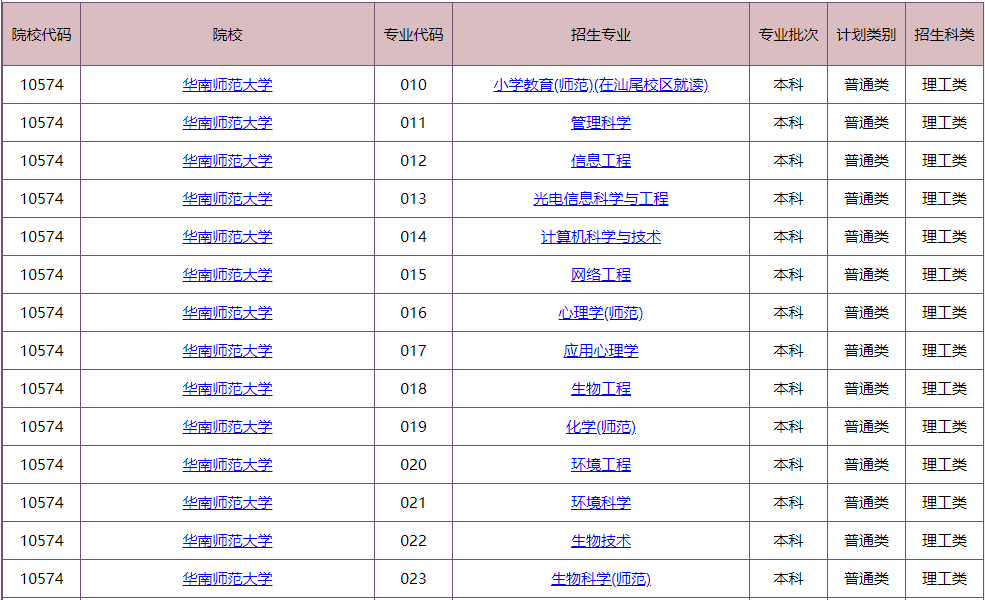Select major code cell 015
The image size is (985, 600).
[413, 275]
